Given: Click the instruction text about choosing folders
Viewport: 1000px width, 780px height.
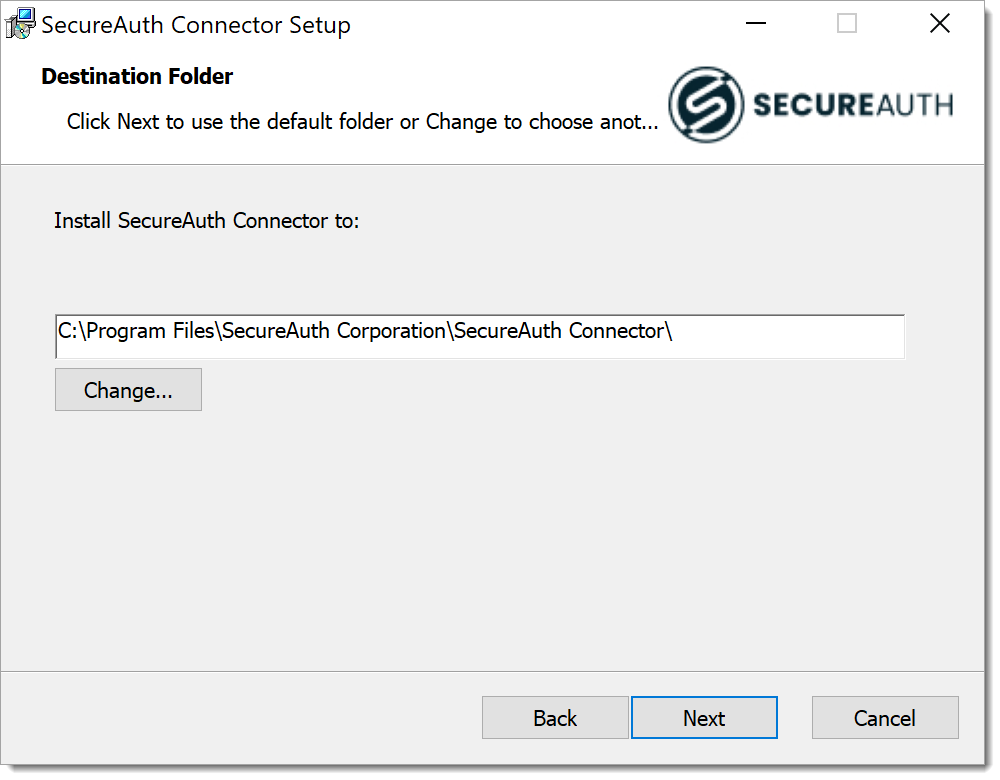Looking at the screenshot, I should [363, 121].
